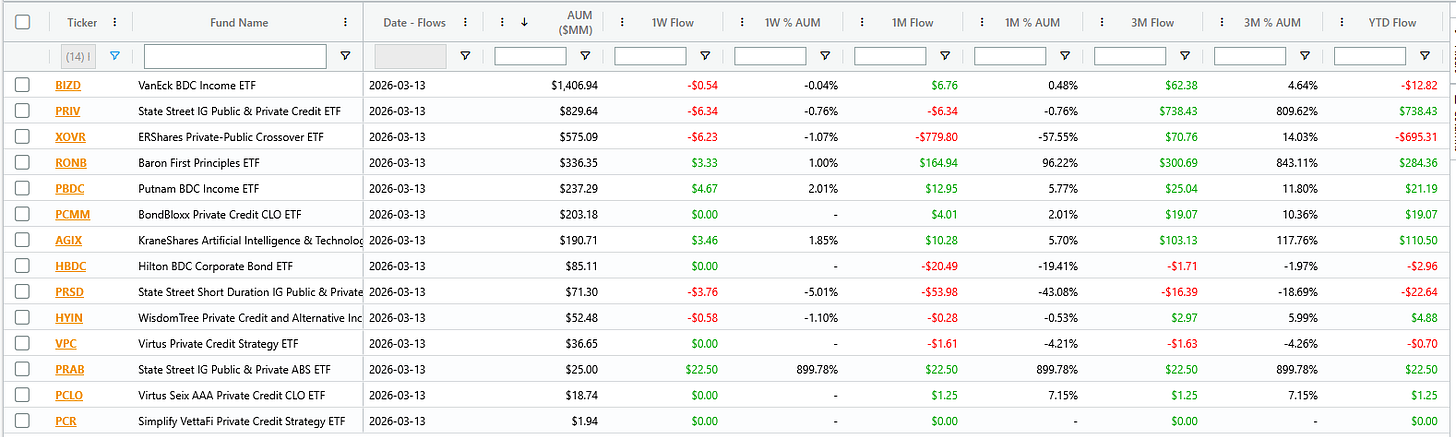1456x437 pixels.
Task: Click the '-$779.80' 1M Flow value
Action: pos(936,136)
